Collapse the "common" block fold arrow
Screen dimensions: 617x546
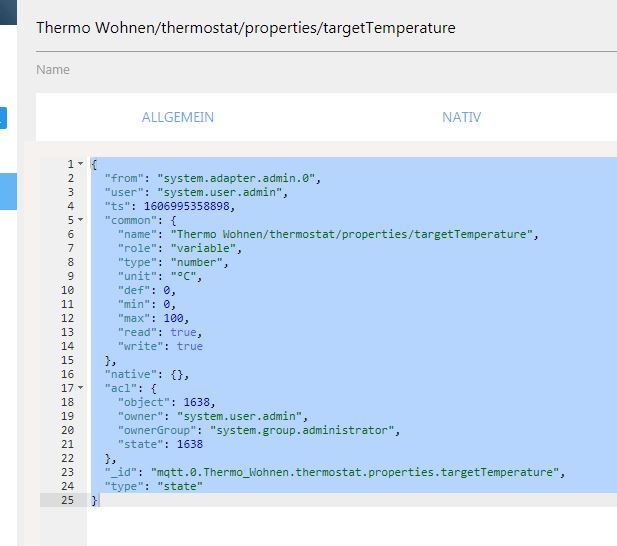click(81, 220)
